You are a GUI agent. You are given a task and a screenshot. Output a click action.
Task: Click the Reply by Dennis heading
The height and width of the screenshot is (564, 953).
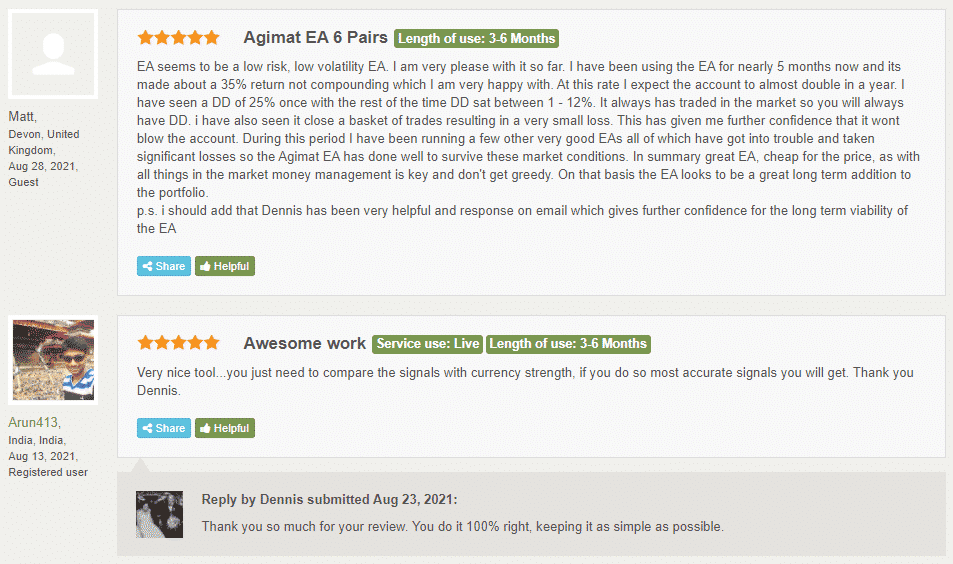[x=329, y=500]
